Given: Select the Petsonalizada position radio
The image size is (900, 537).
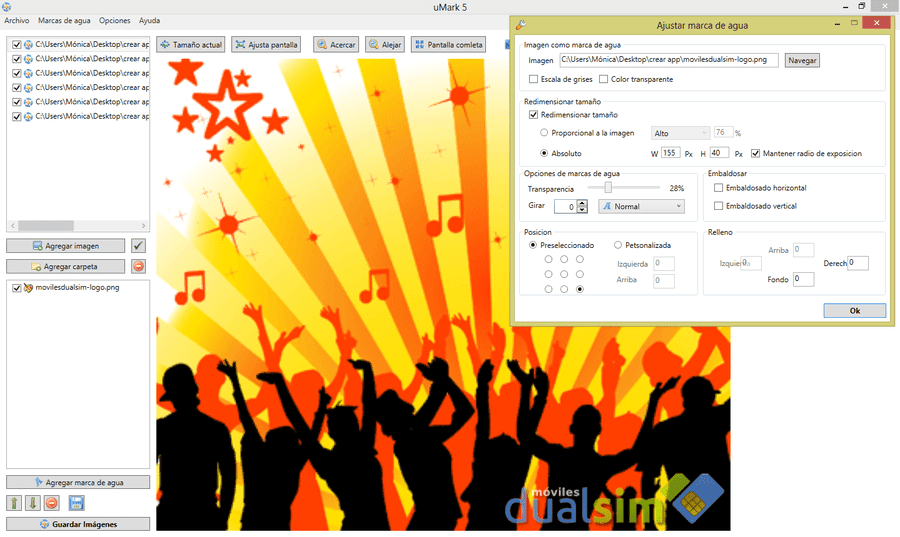Looking at the screenshot, I should [x=618, y=245].
